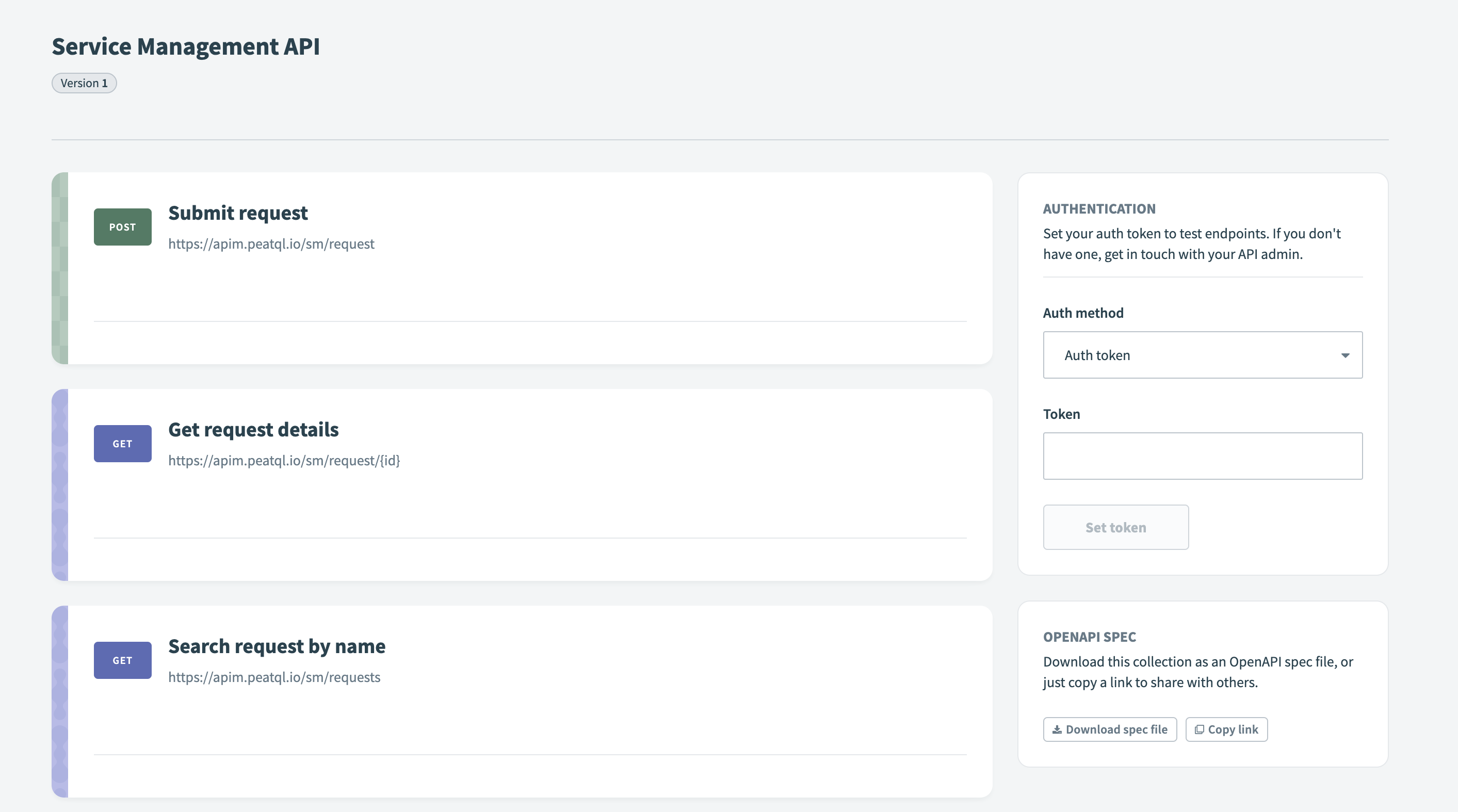This screenshot has height=812, width=1458.
Task: Click the GET badge beside Search request by name
Action: pyautogui.click(x=122, y=660)
